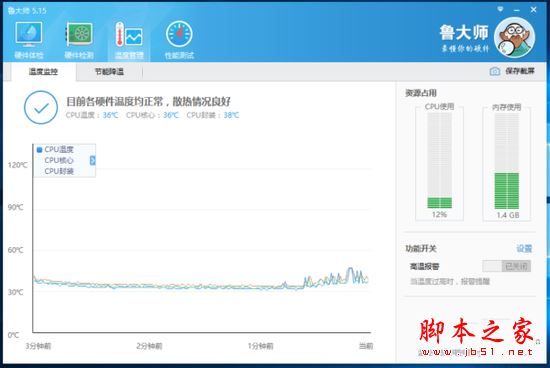Expand the chart legend arrow
Viewport: 550px width, 368px height.
93,161
